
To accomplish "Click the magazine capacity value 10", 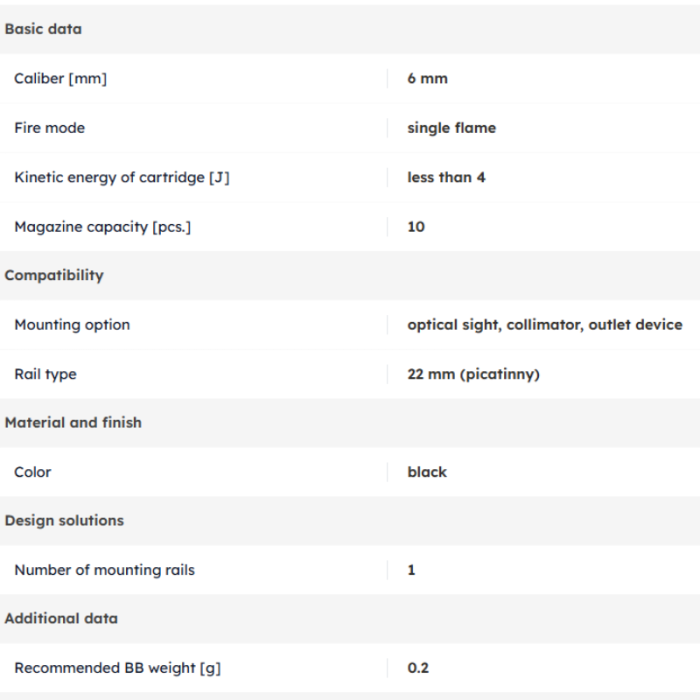I will pos(416,227).
